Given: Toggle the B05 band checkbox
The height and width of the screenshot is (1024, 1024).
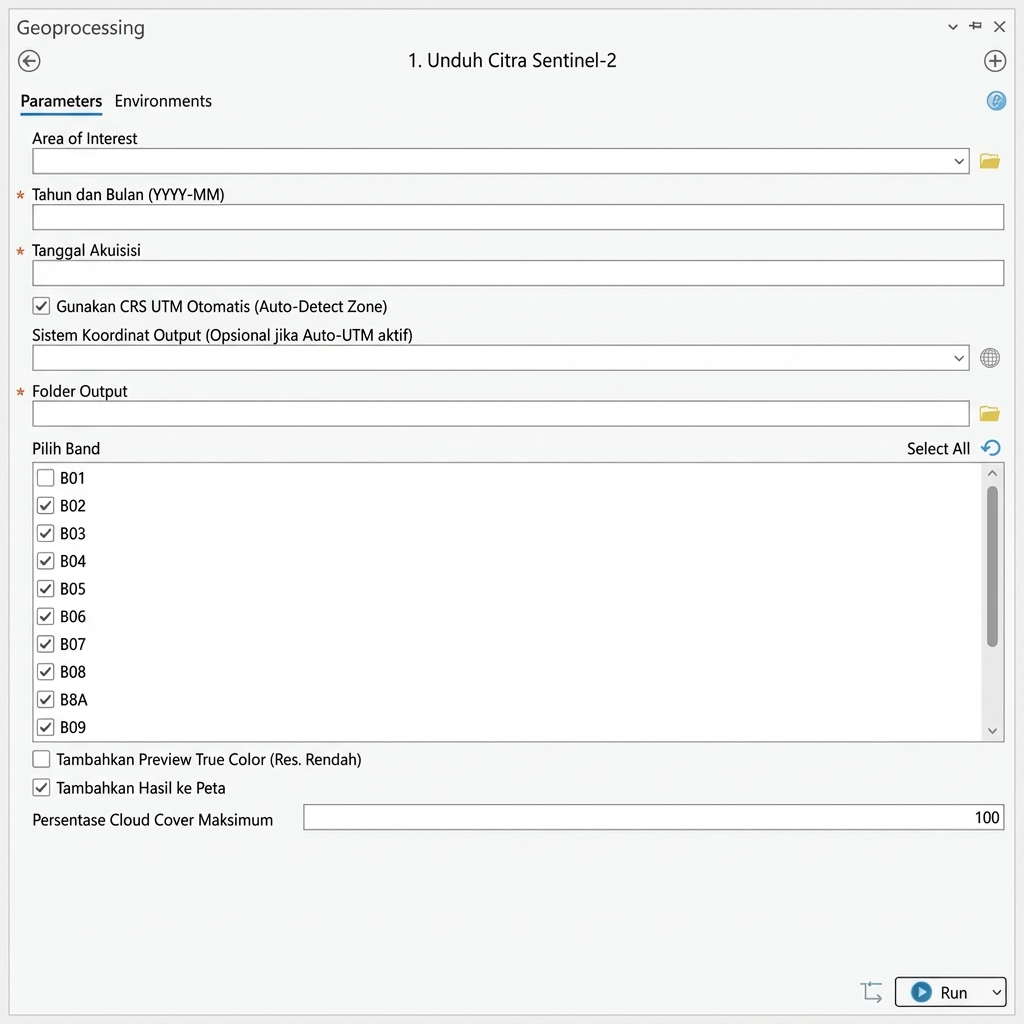Looking at the screenshot, I should 45,588.
